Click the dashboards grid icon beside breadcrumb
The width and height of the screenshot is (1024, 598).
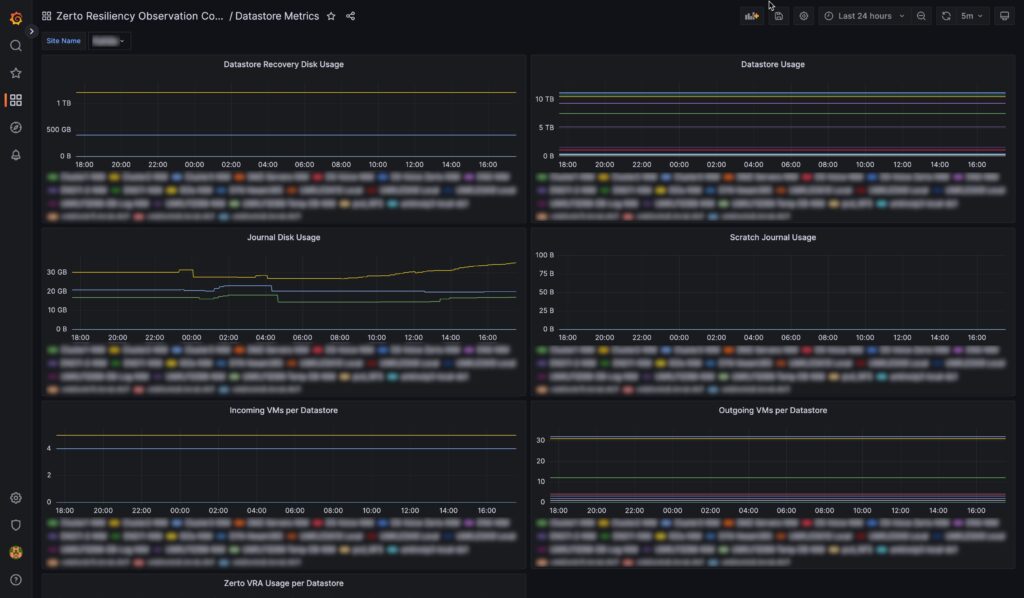point(46,16)
